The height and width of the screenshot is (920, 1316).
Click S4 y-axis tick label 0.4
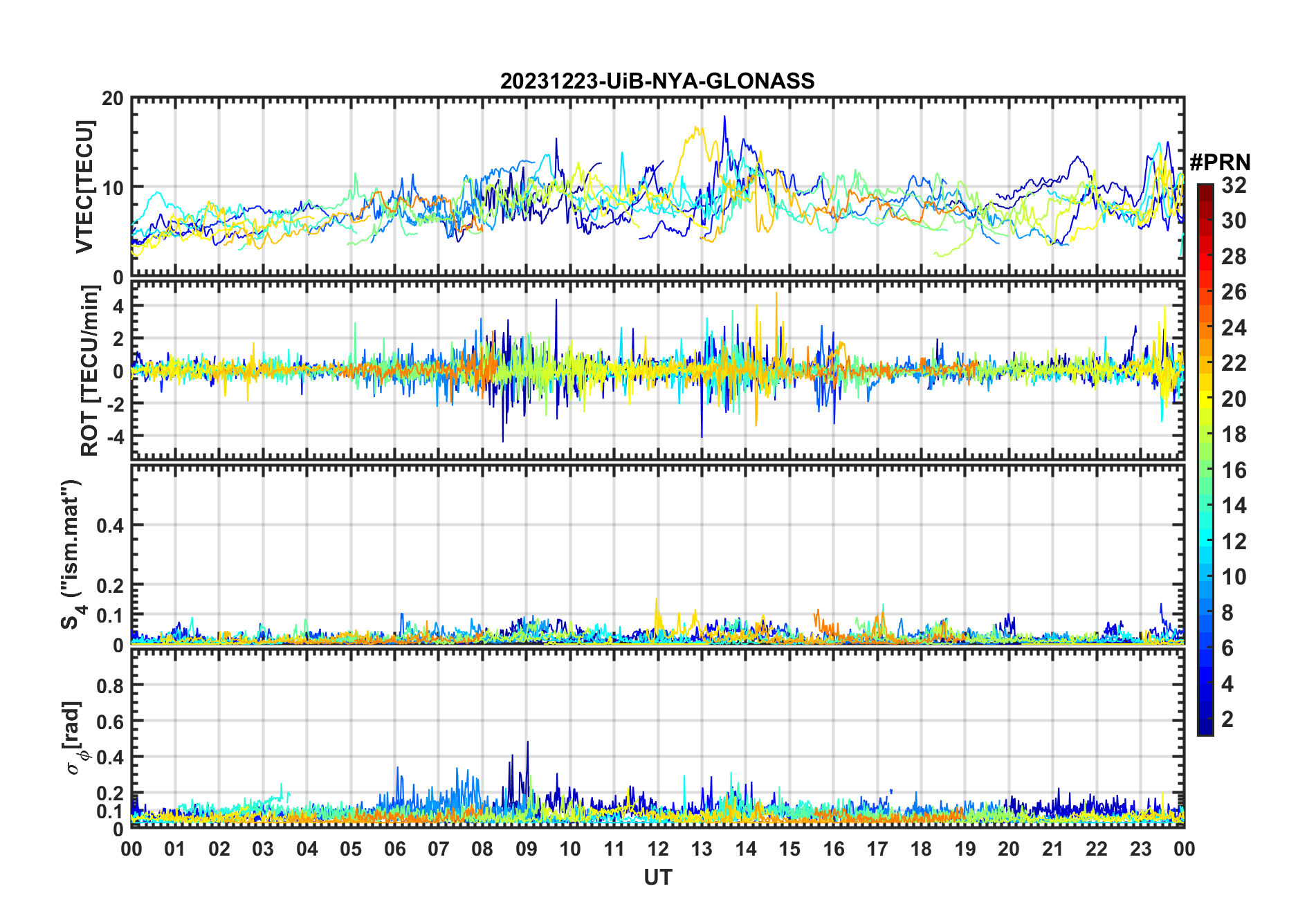click(x=111, y=526)
